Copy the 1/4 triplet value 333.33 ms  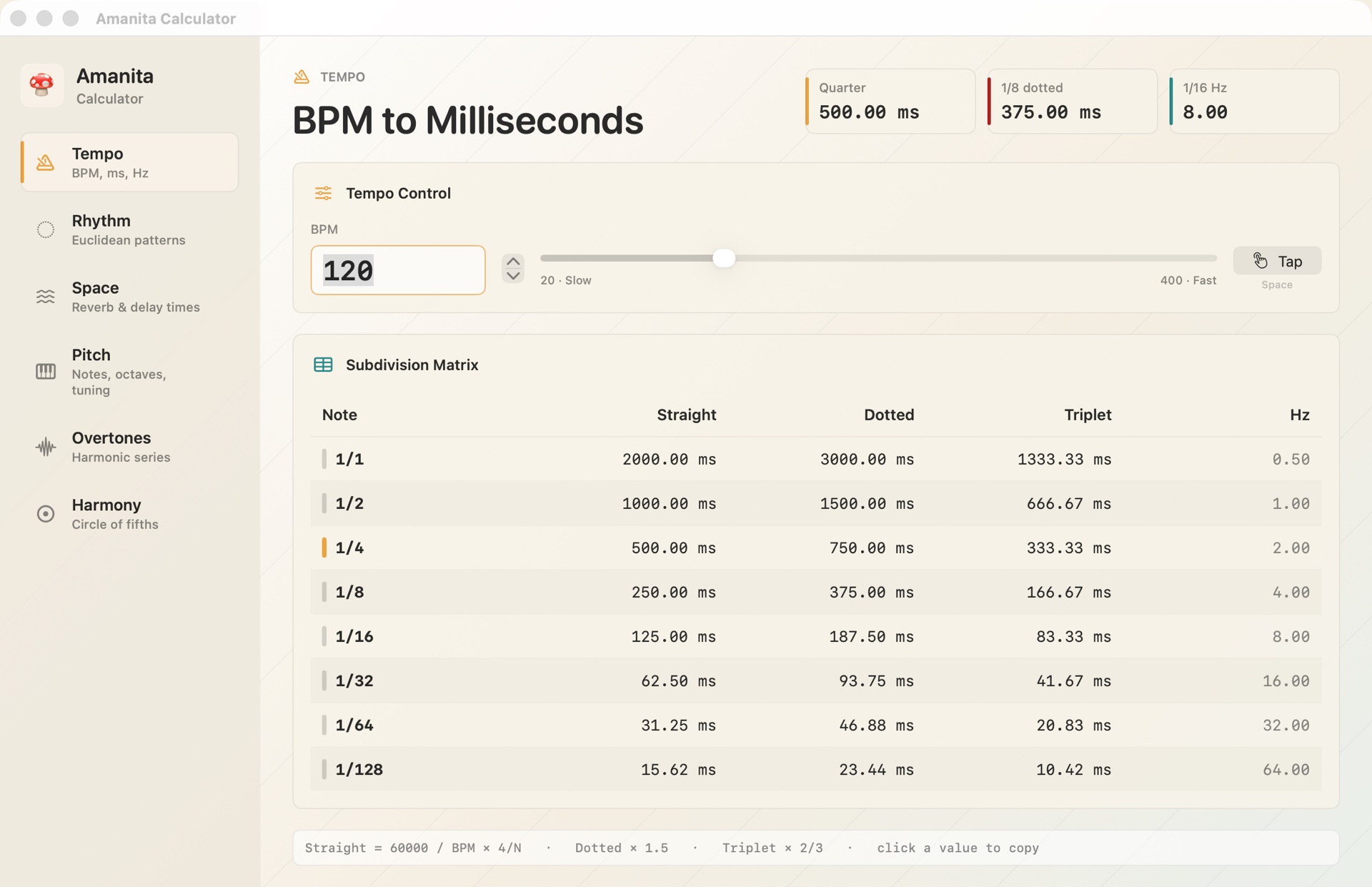point(1069,548)
